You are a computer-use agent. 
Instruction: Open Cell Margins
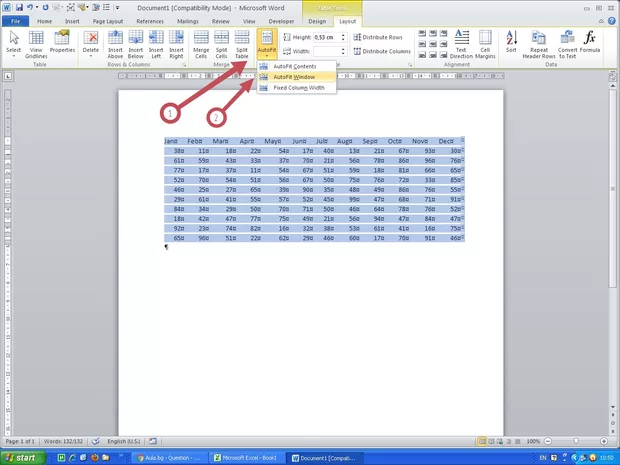tap(485, 44)
